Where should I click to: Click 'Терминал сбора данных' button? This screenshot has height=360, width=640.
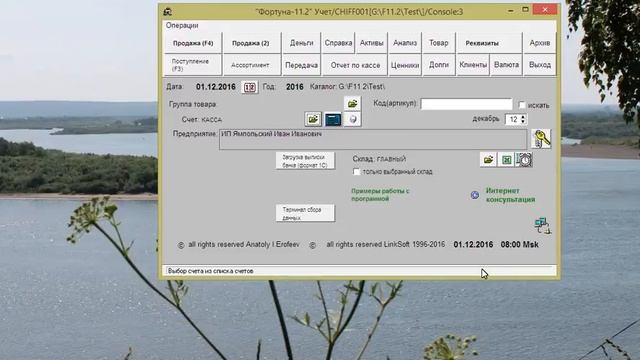pos(305,213)
